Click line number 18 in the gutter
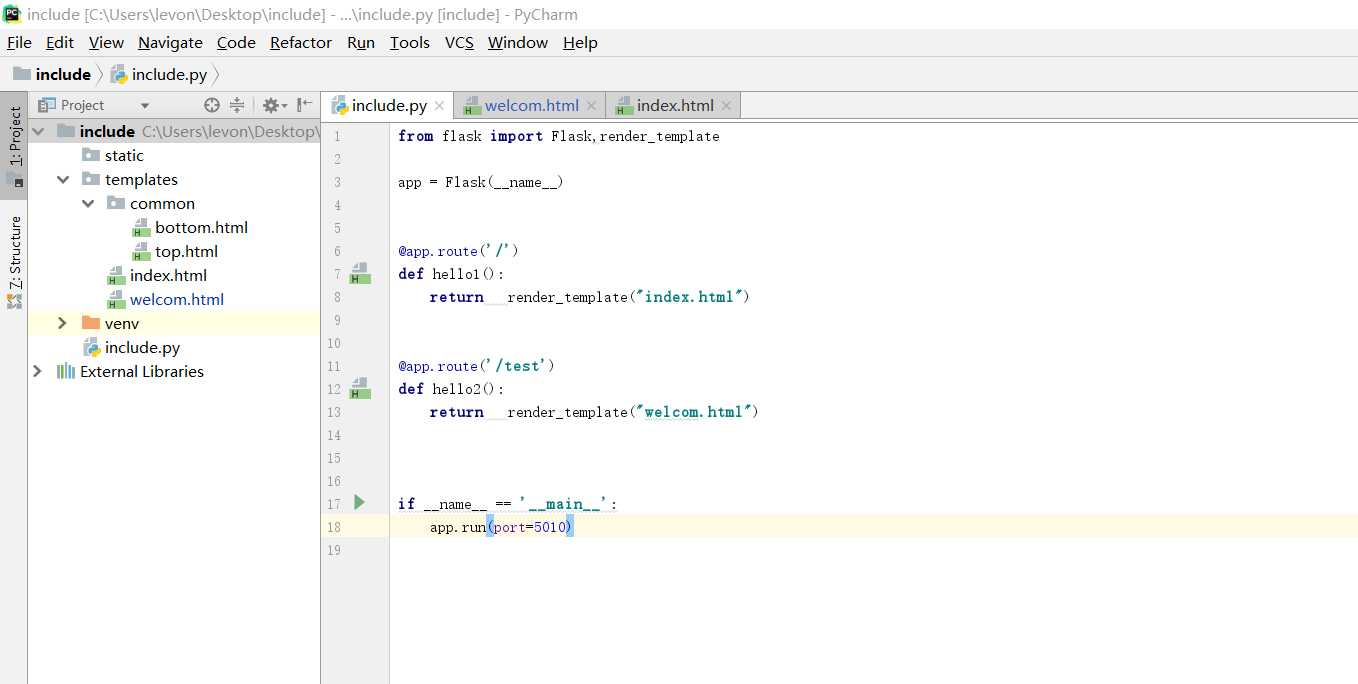Screen dimensions: 1358x684 click(333, 527)
